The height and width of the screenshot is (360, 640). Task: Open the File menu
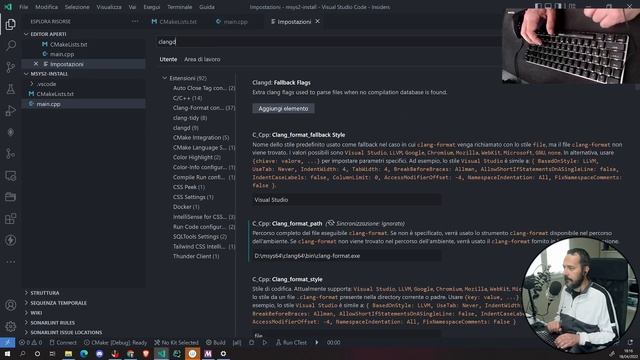(x=24, y=7)
